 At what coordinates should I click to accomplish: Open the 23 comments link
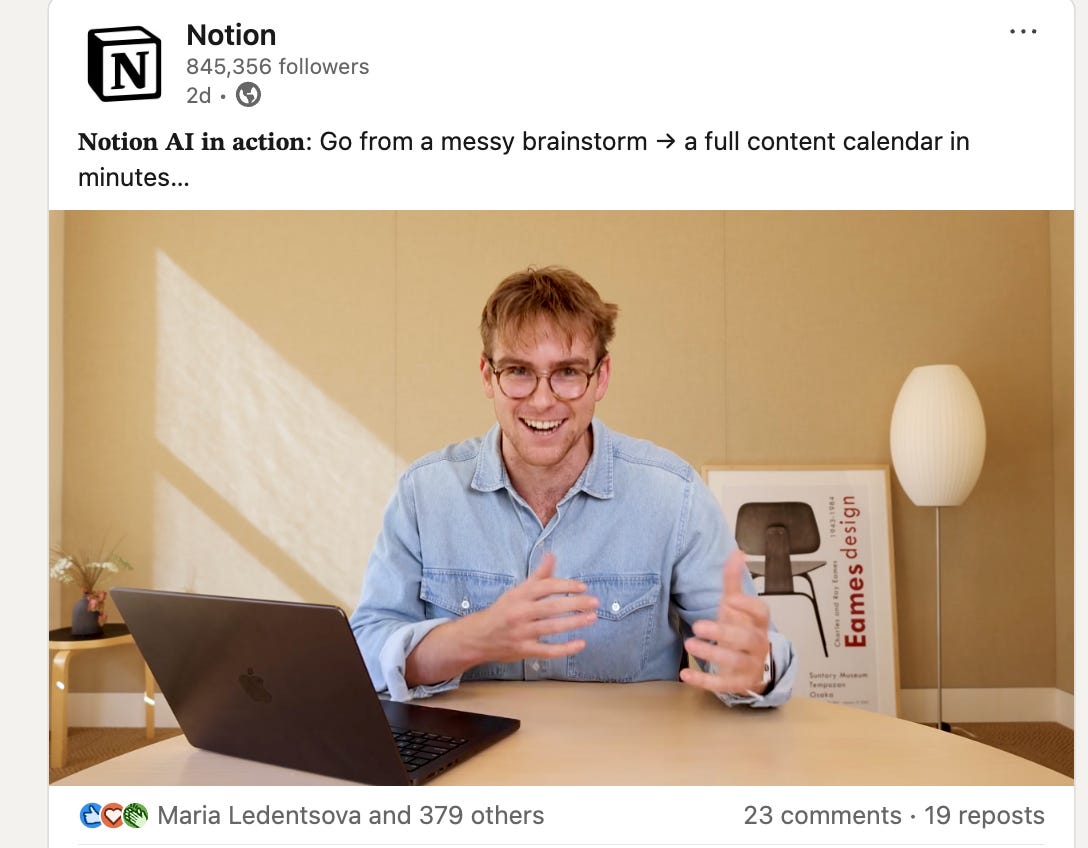pyautogui.click(x=822, y=815)
